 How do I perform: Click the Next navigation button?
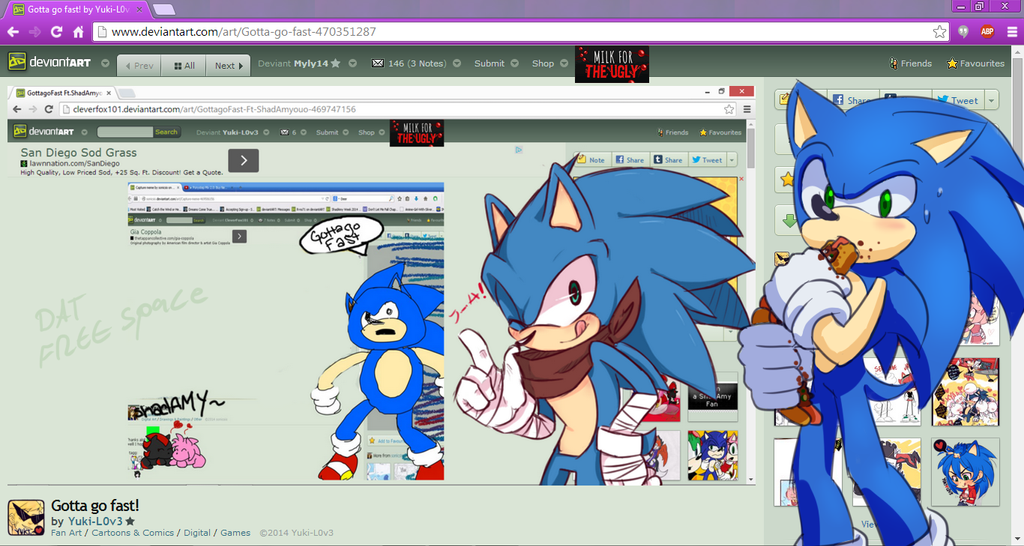[229, 65]
